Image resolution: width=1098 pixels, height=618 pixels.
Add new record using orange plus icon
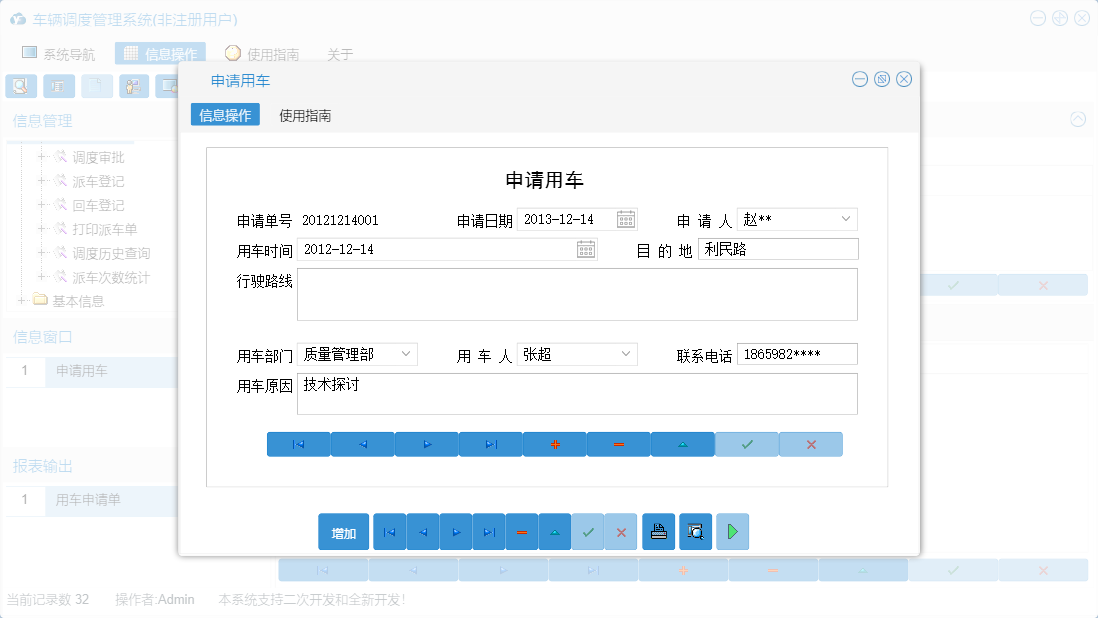(x=554, y=443)
